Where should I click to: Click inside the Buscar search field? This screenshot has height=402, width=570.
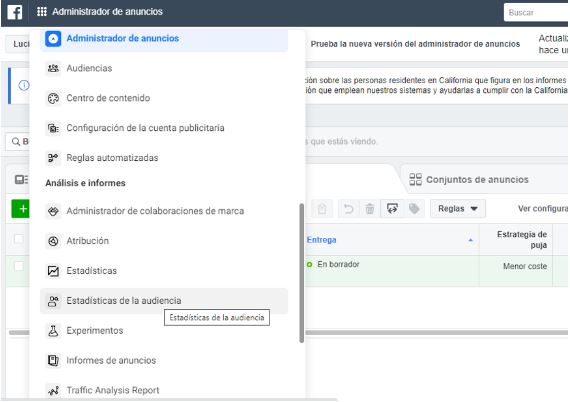[x=536, y=13]
